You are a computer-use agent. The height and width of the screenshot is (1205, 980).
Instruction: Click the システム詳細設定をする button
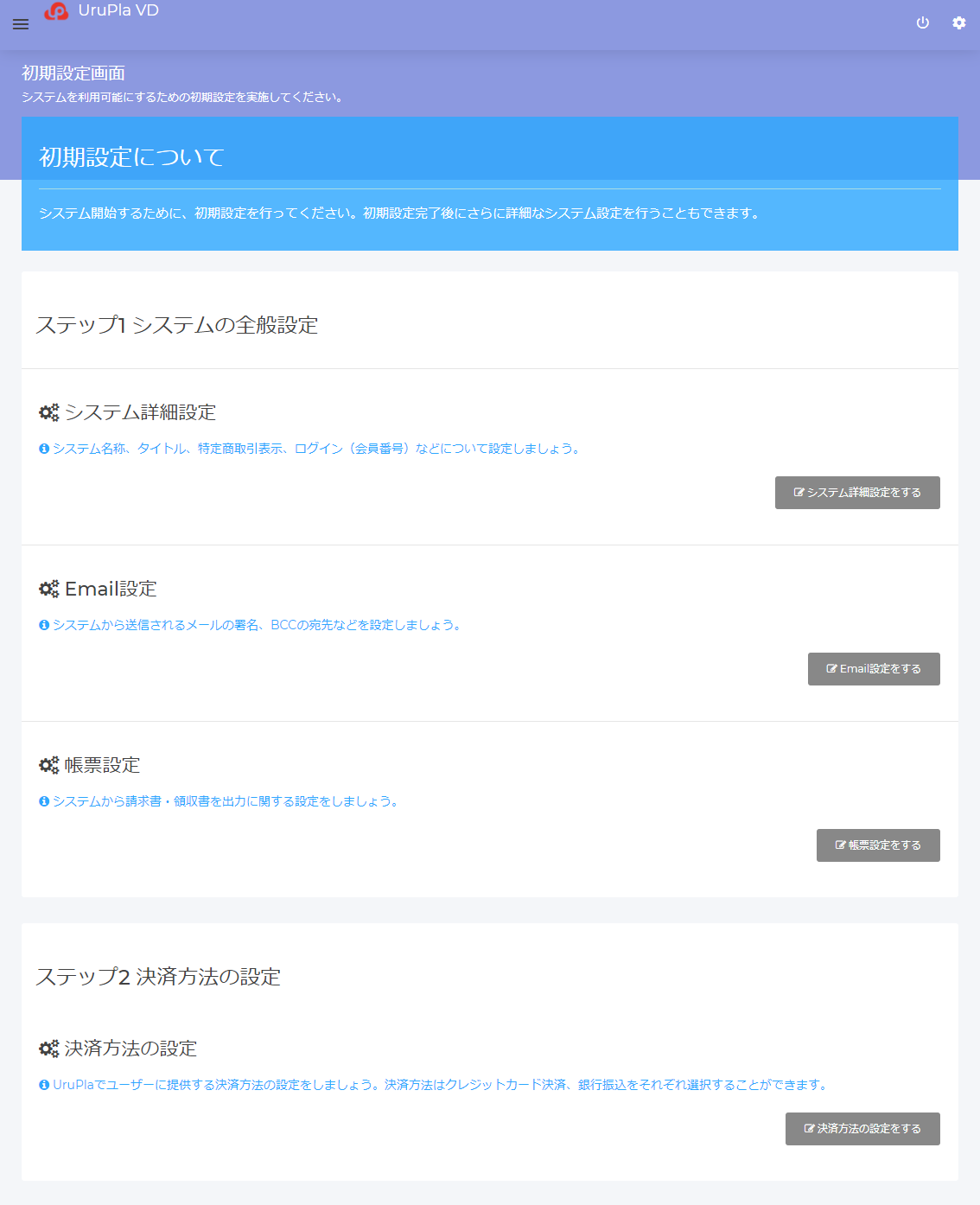pyautogui.click(x=857, y=493)
